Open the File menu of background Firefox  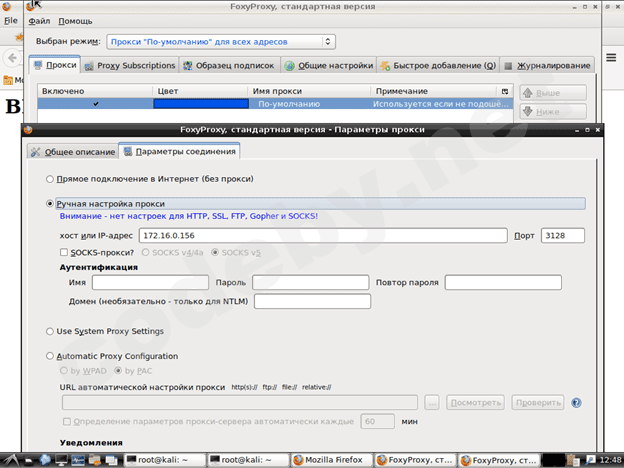[x=11, y=21]
